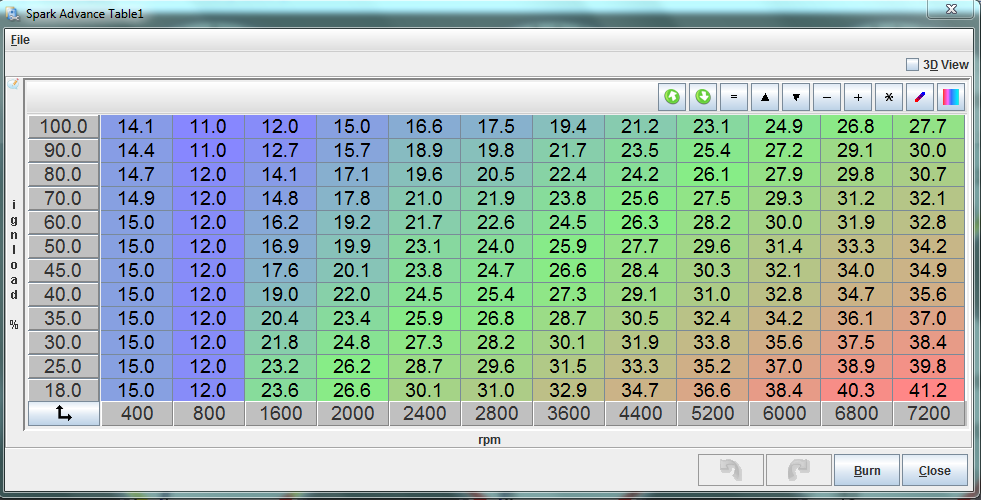Click the asterisk multiply toolbar button
The image size is (981, 500).
point(889,97)
